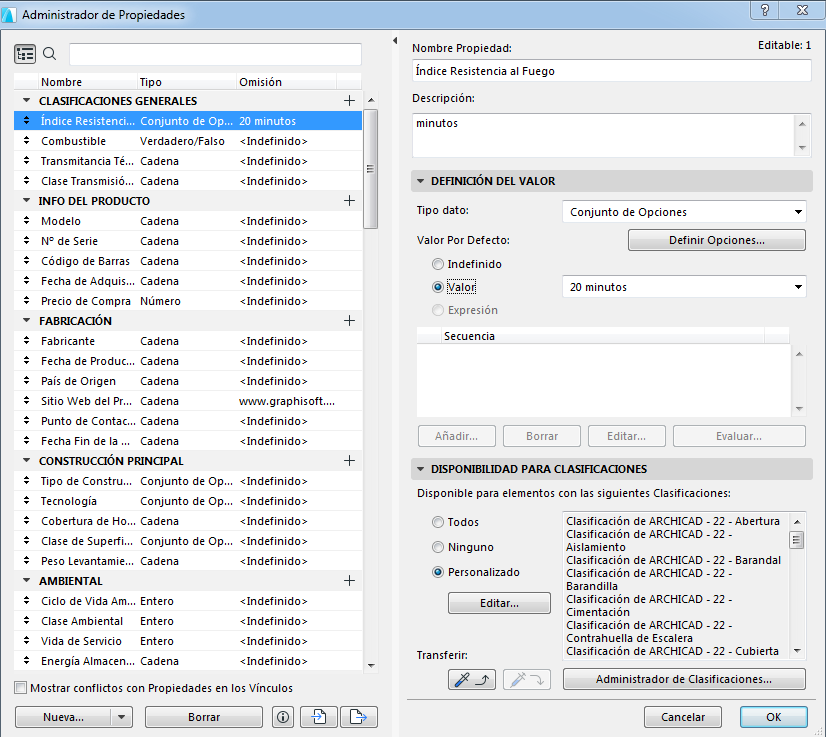Select the Todos radio option

[x=438, y=522]
